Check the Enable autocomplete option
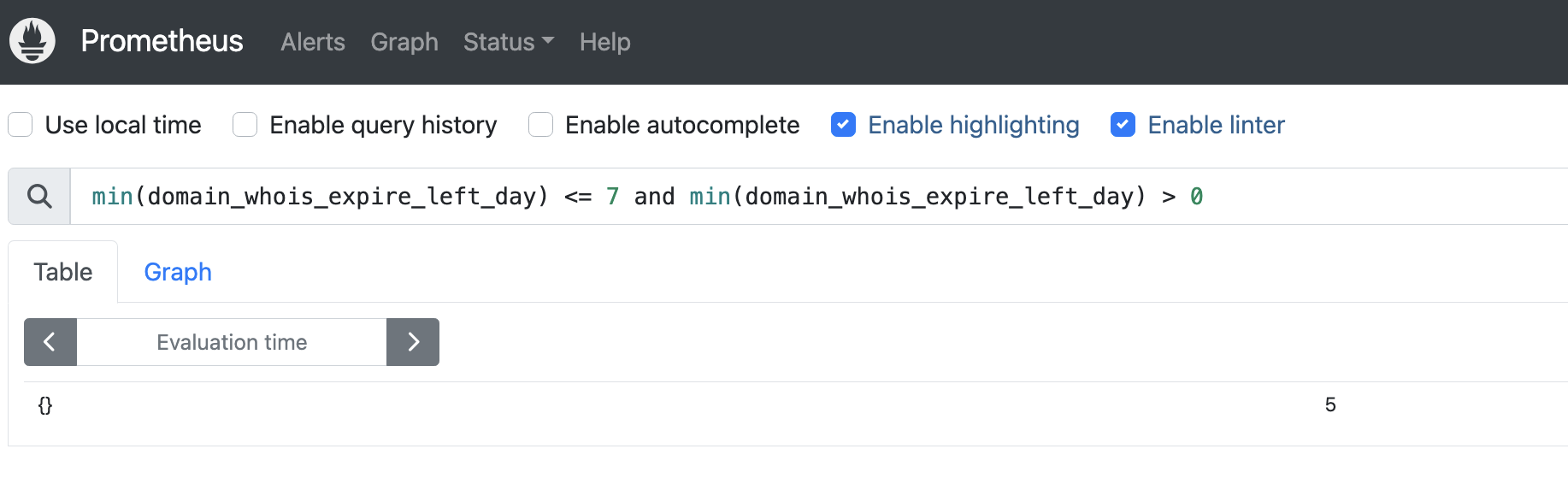Screen dimensions: 1568x496 click(540, 125)
